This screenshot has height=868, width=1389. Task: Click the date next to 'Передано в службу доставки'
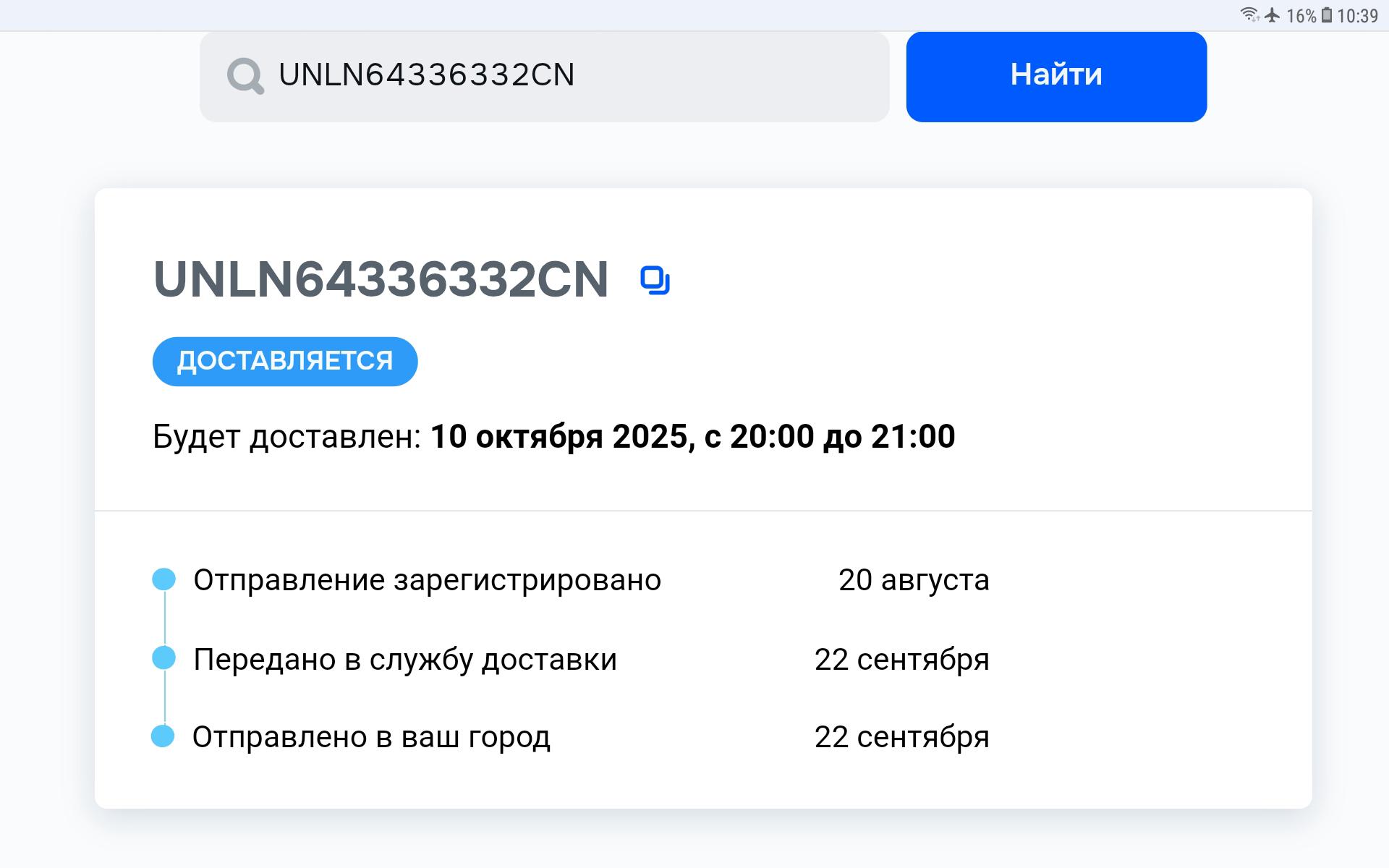pos(901,660)
